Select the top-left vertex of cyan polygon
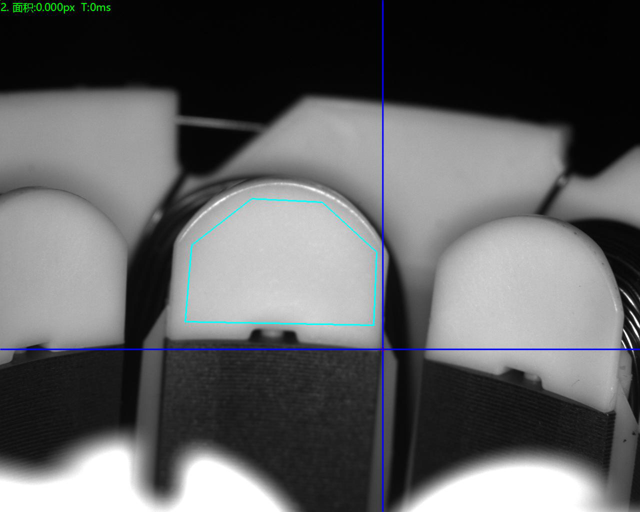The width and height of the screenshot is (640, 512). point(251,199)
